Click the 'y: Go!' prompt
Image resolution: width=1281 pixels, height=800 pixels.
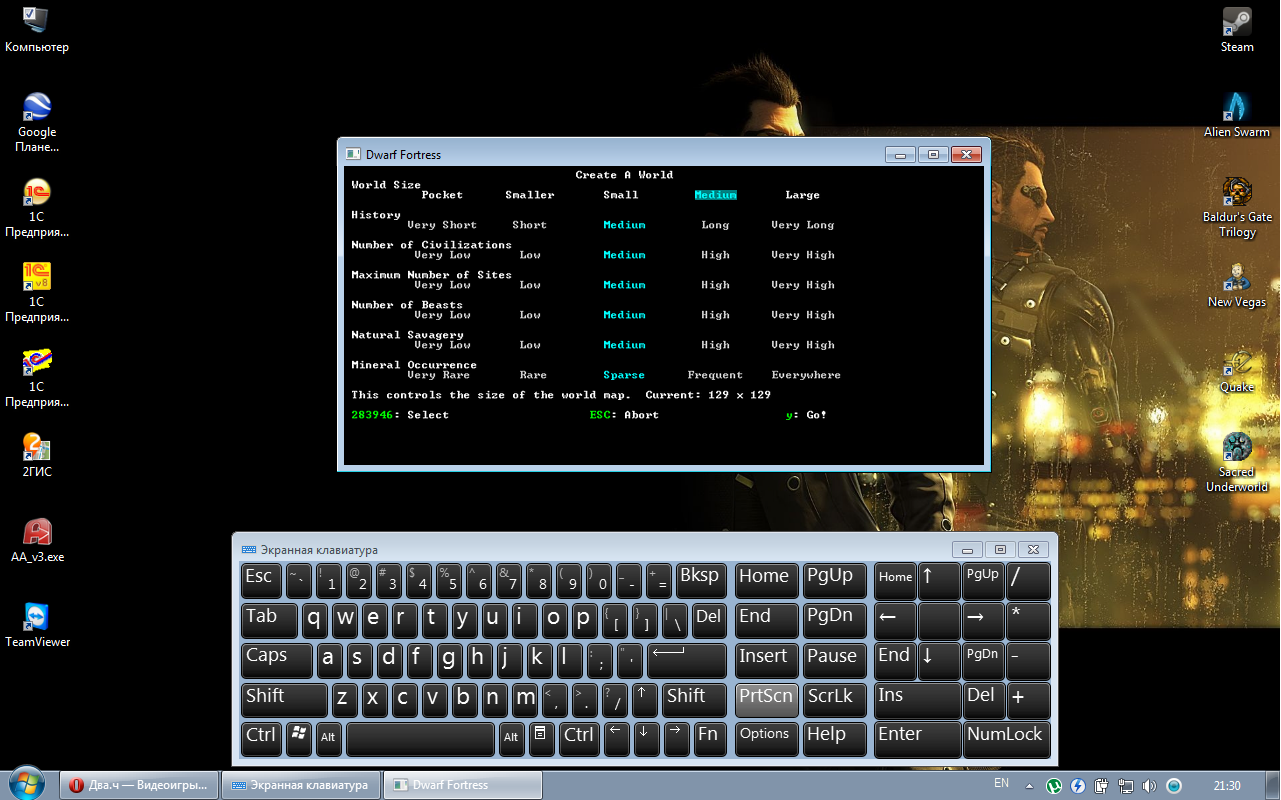pos(807,415)
